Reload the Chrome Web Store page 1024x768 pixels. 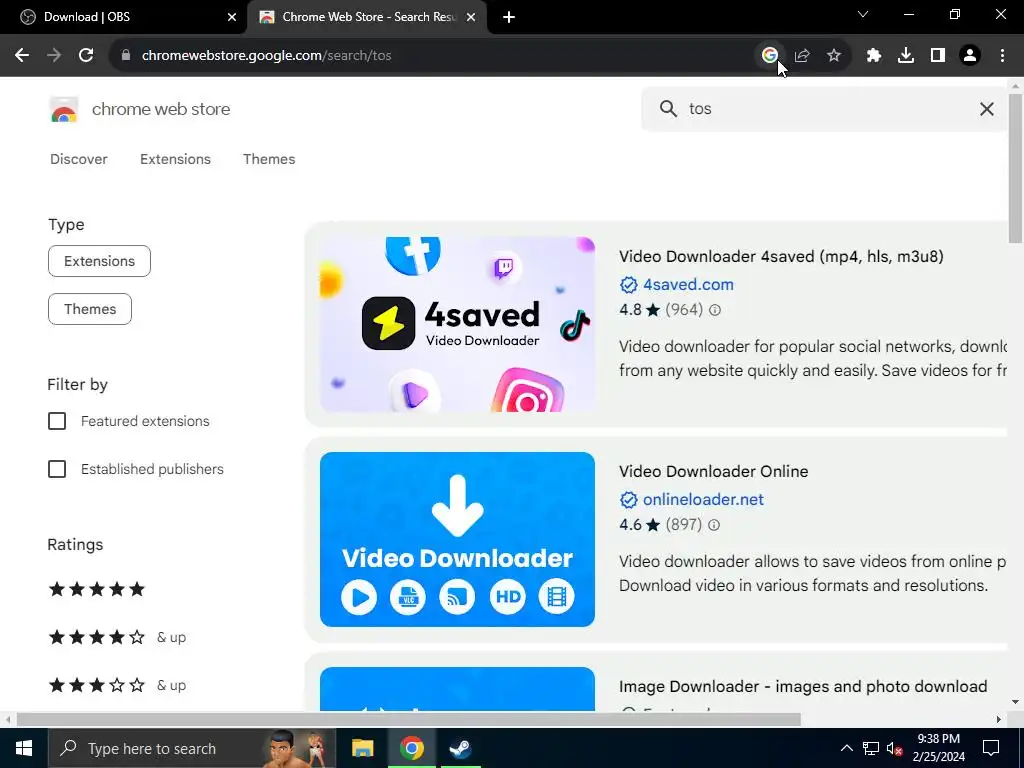pos(86,56)
